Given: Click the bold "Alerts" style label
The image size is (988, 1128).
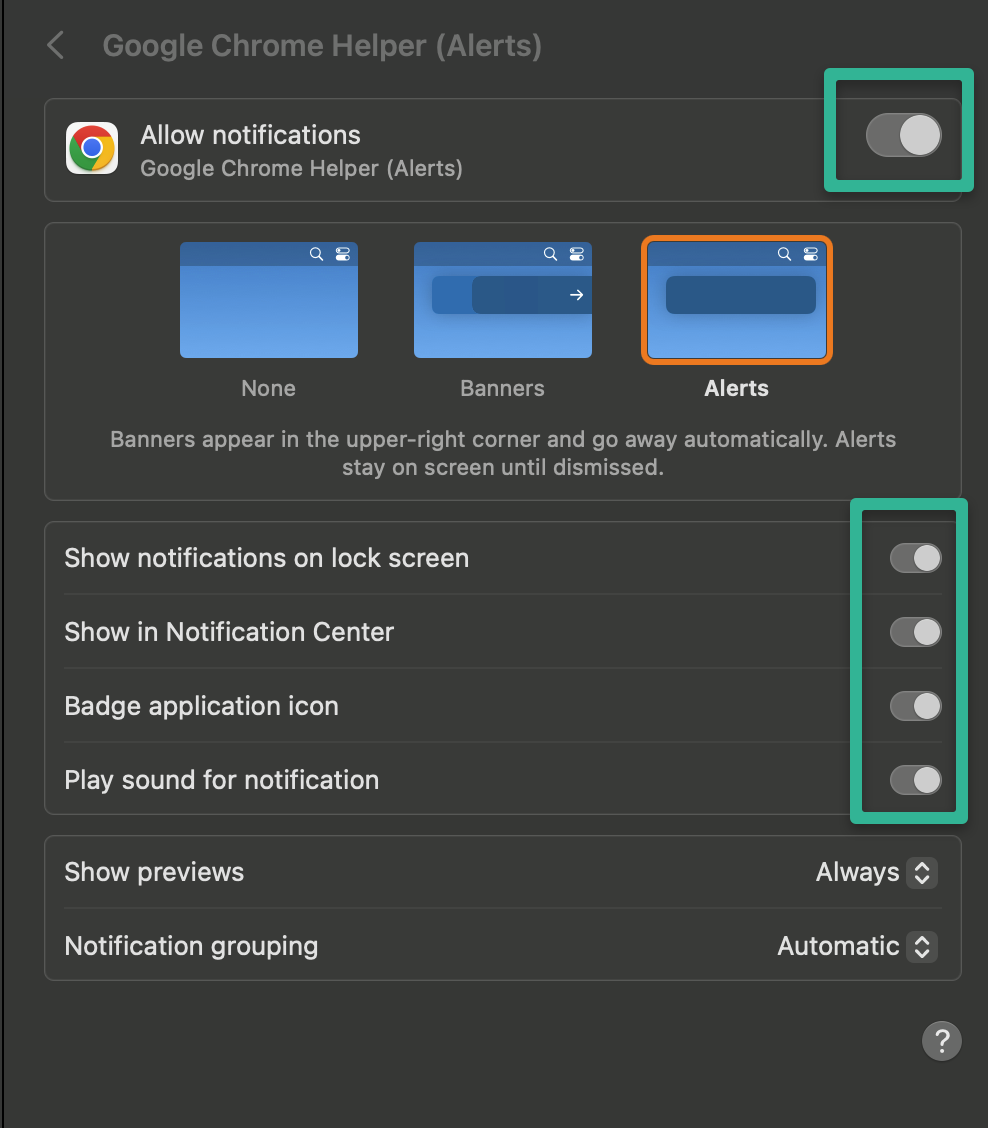Looking at the screenshot, I should [x=737, y=388].
